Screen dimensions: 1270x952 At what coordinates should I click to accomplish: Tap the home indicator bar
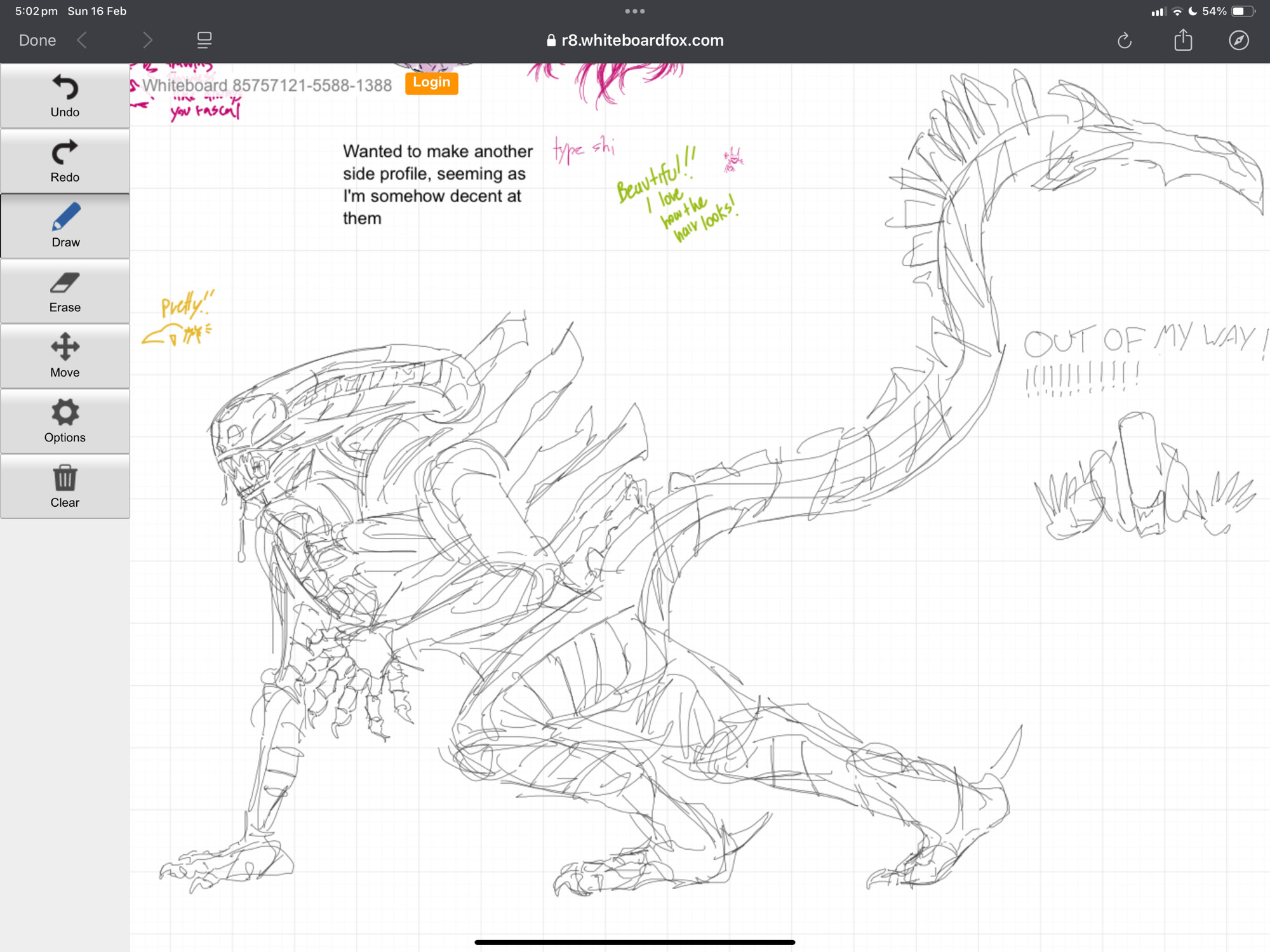[x=635, y=942]
